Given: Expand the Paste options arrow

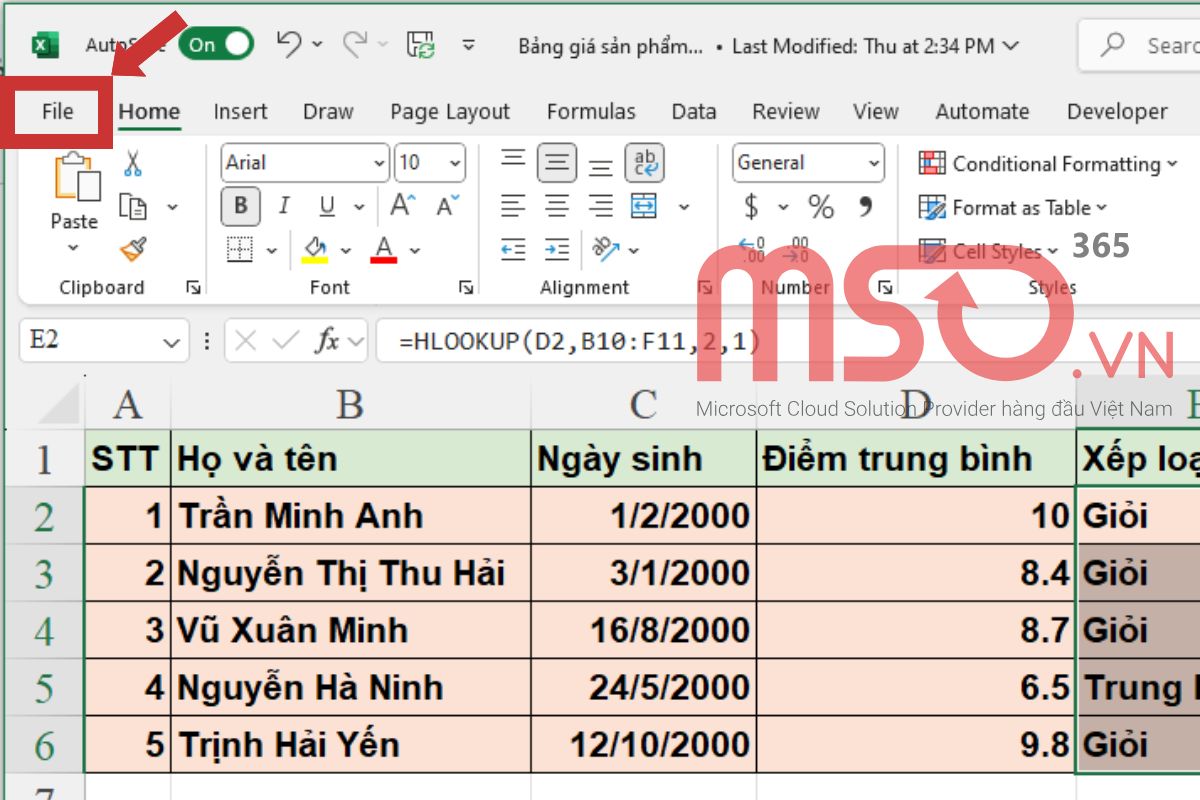Looking at the screenshot, I should click(75, 247).
